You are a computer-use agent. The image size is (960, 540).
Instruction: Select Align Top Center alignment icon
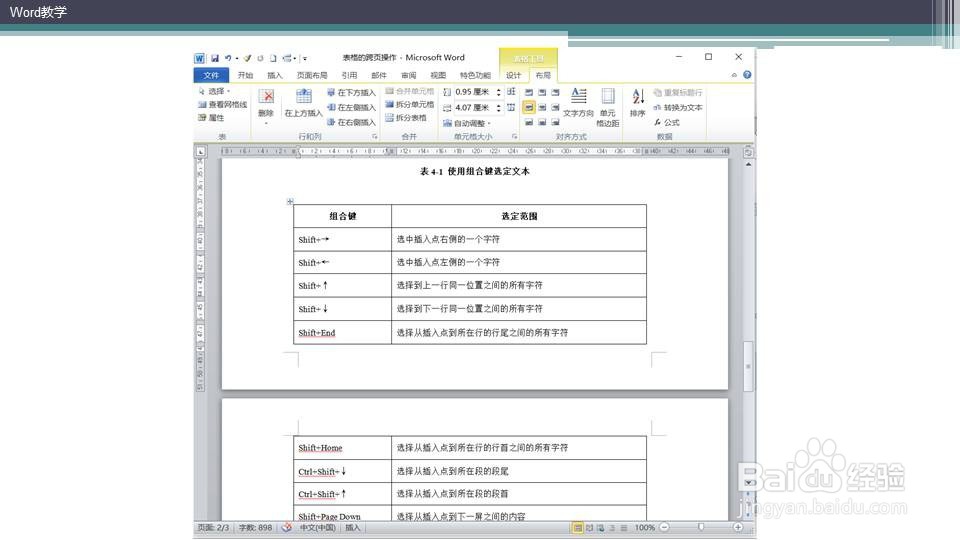click(542, 92)
